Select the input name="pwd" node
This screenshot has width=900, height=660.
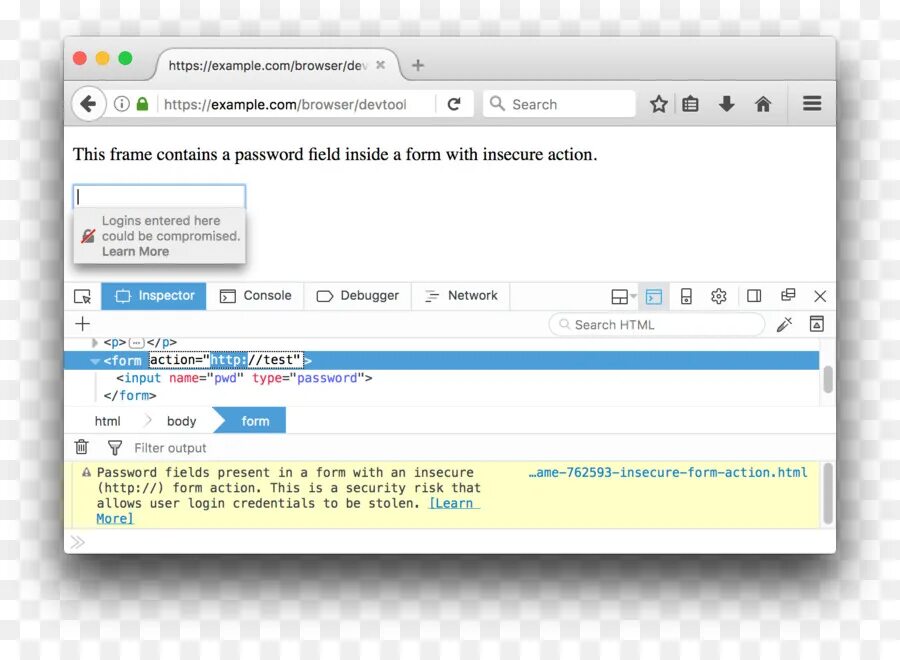tap(244, 378)
